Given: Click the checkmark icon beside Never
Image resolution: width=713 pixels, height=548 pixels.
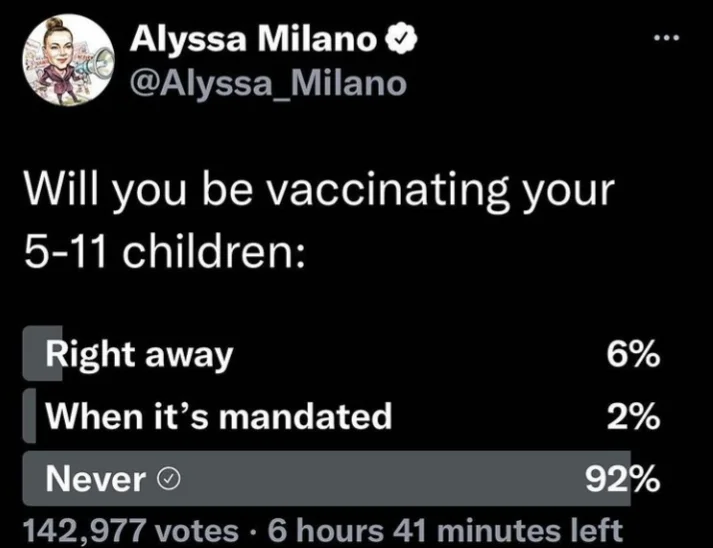Looking at the screenshot, I should [170, 480].
